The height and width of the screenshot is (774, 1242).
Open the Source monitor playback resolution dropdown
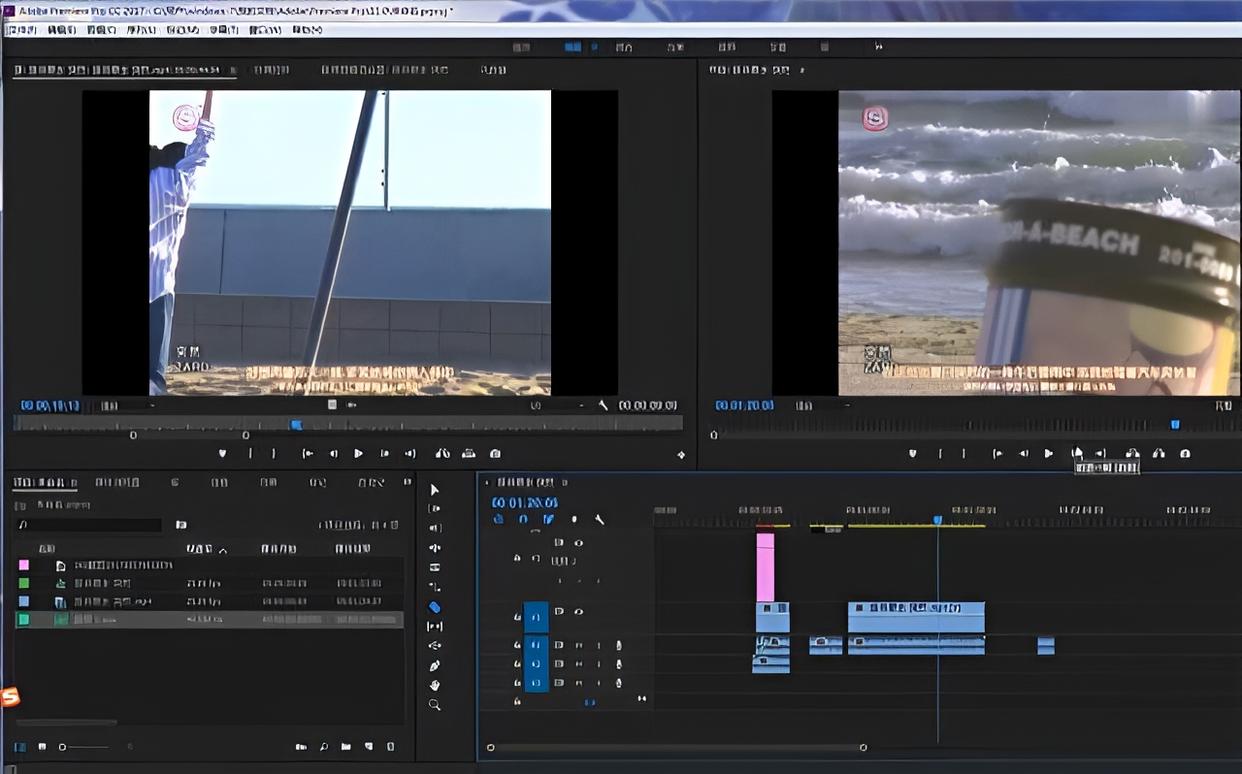(558, 405)
